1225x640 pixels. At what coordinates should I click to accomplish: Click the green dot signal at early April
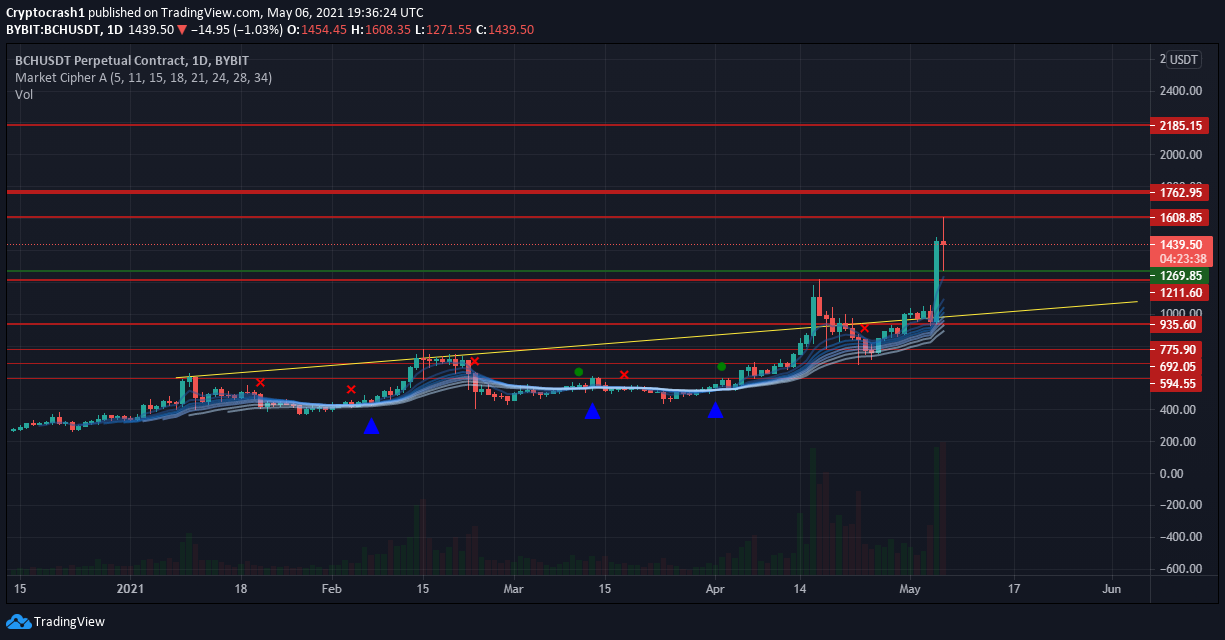point(721,366)
